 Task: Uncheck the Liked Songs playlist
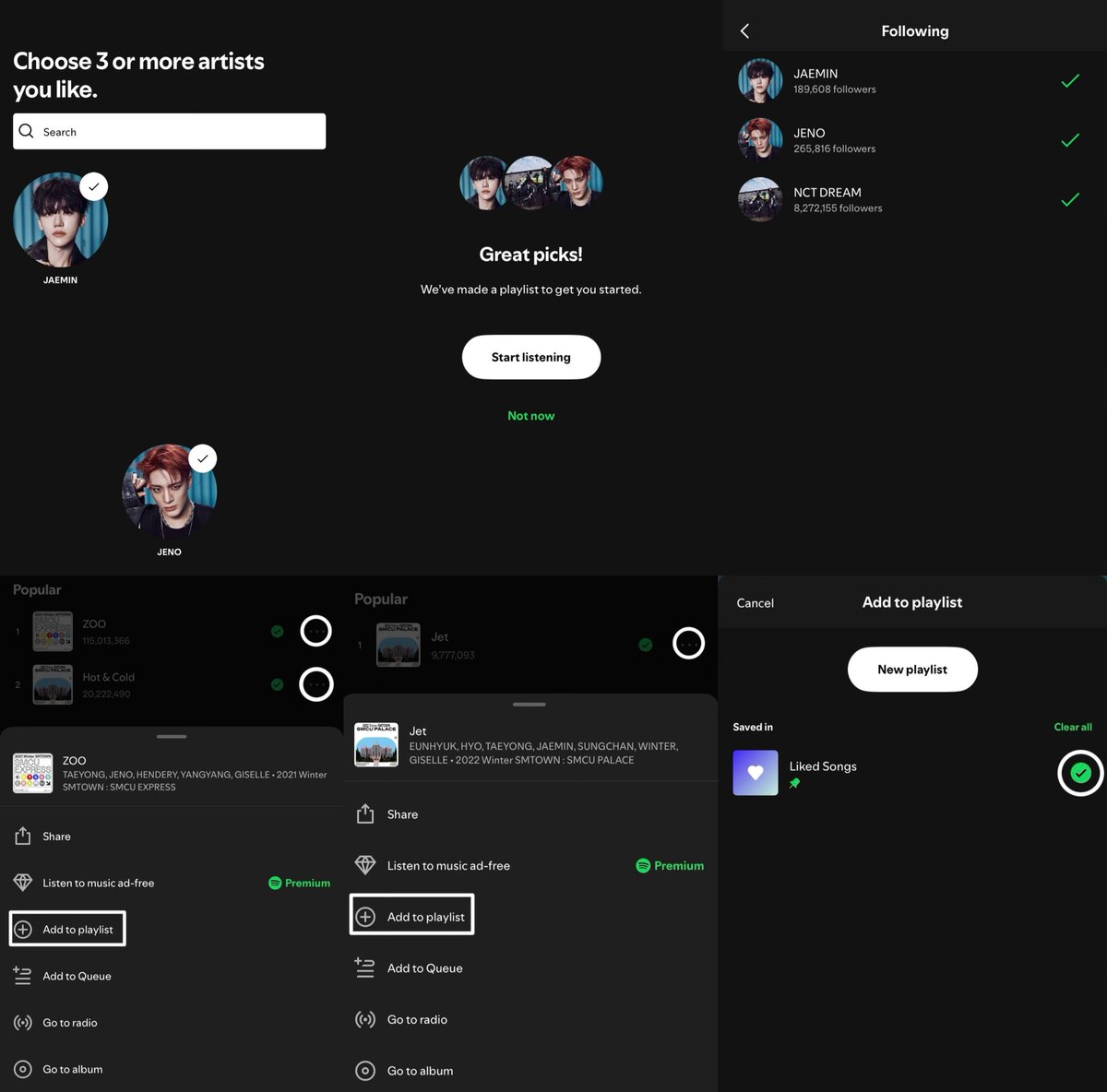click(1080, 773)
